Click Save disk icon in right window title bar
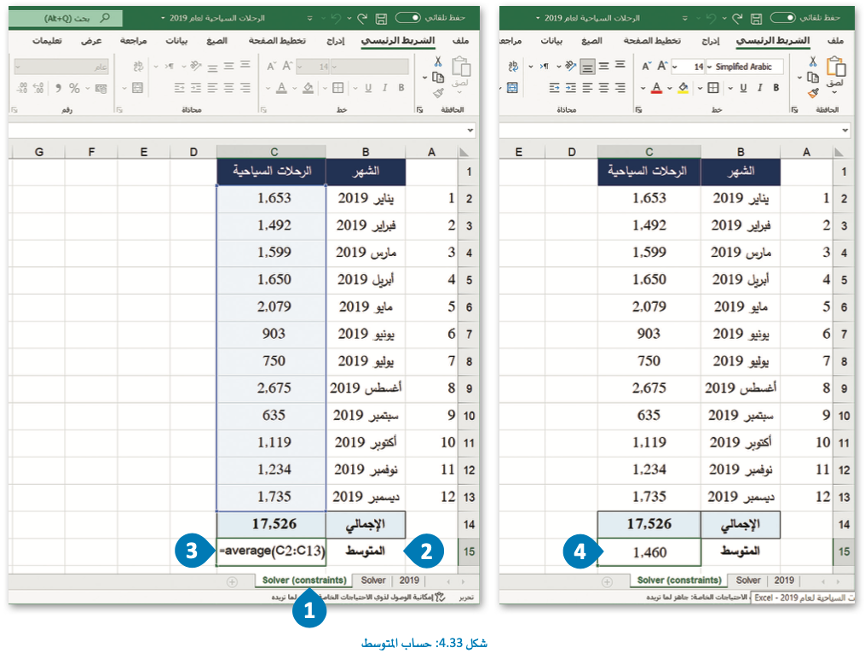 756,18
